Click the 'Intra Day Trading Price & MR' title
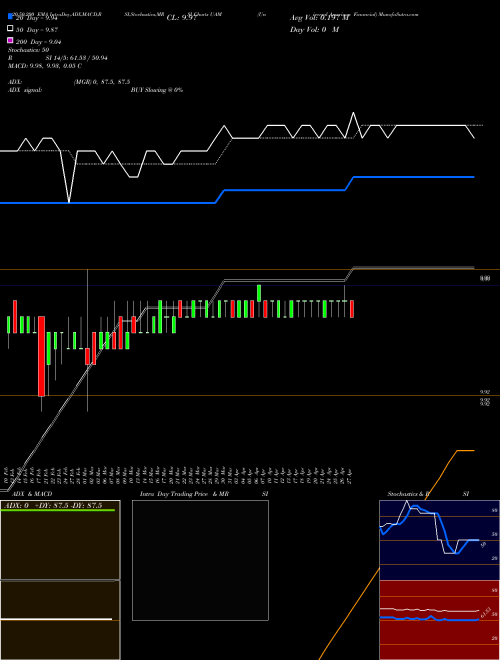 click(x=184, y=494)
